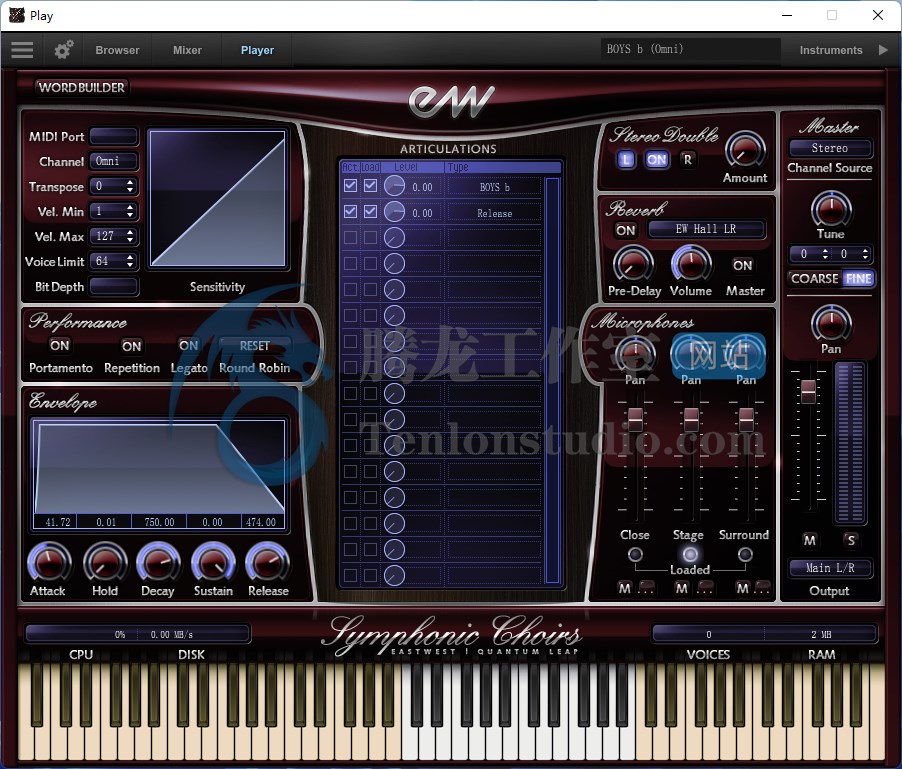Mute the Close microphone channel
Screen dimensions: 902x769
(x=625, y=588)
